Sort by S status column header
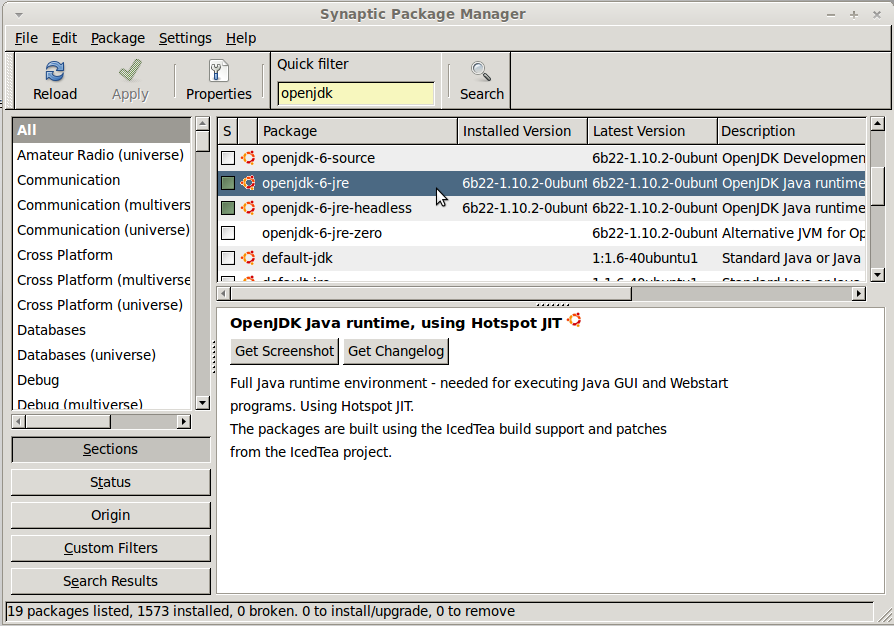Image resolution: width=894 pixels, height=626 pixels. click(227, 131)
